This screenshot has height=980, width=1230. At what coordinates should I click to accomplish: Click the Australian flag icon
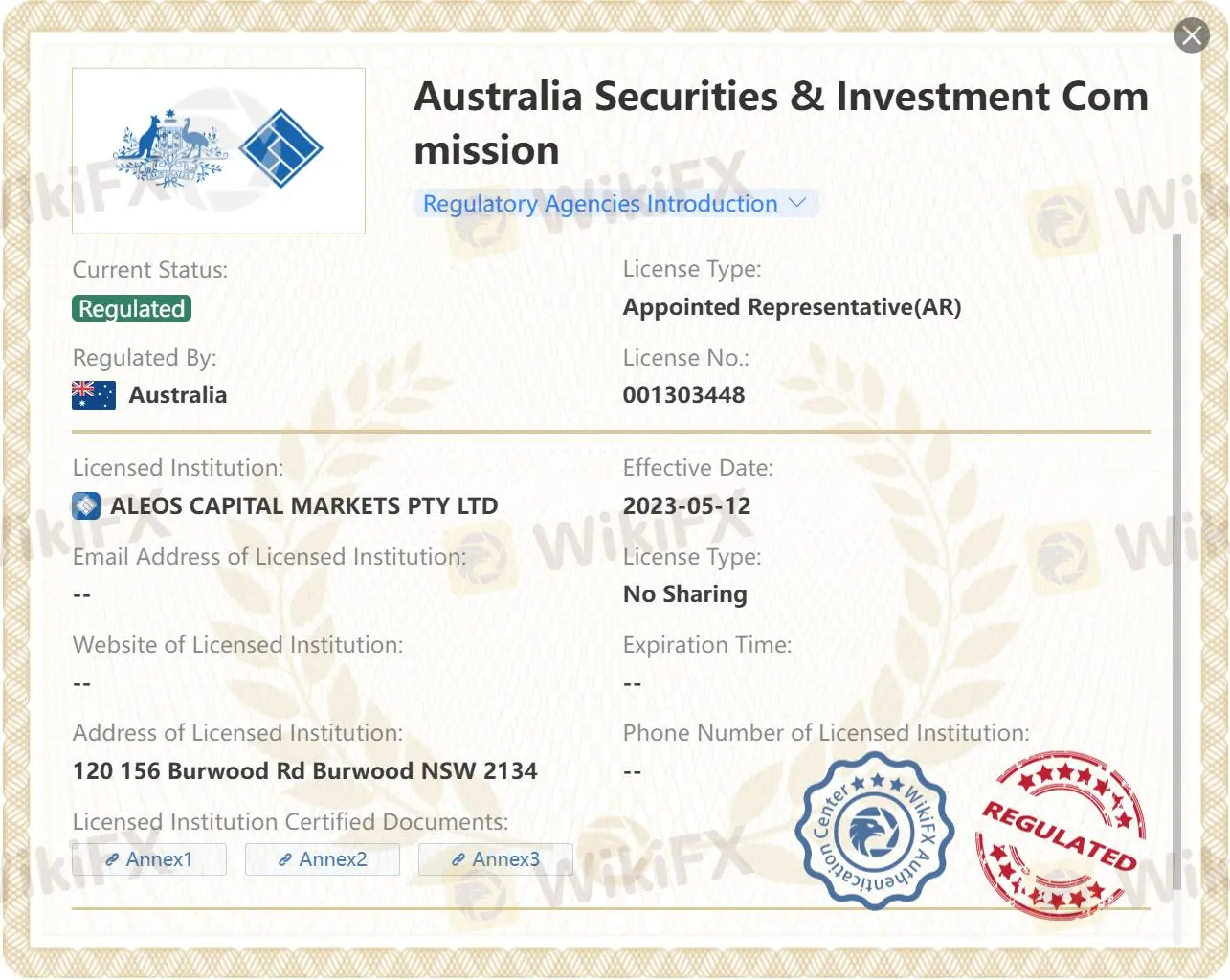tap(94, 395)
